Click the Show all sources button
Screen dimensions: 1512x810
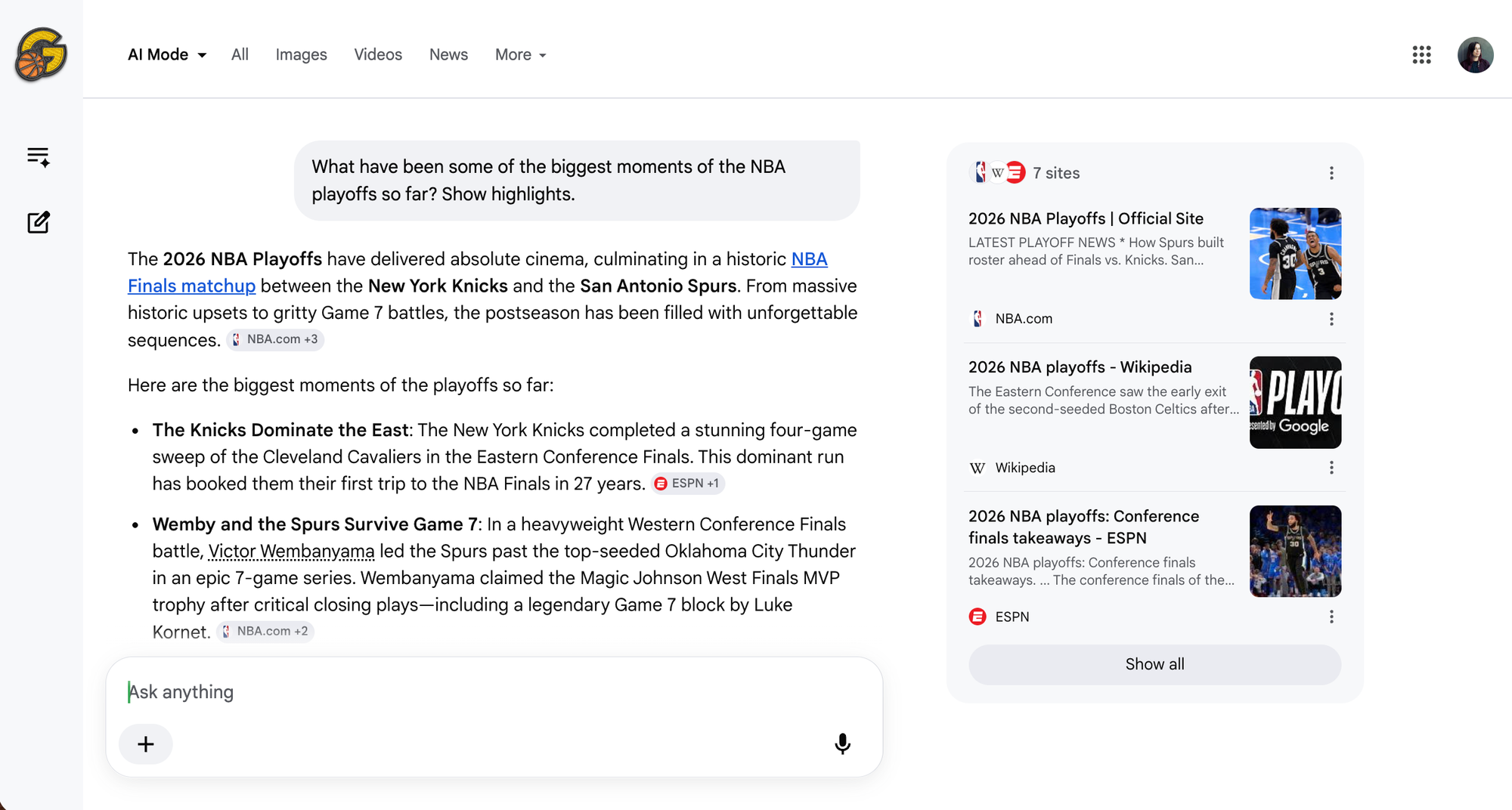[1154, 664]
